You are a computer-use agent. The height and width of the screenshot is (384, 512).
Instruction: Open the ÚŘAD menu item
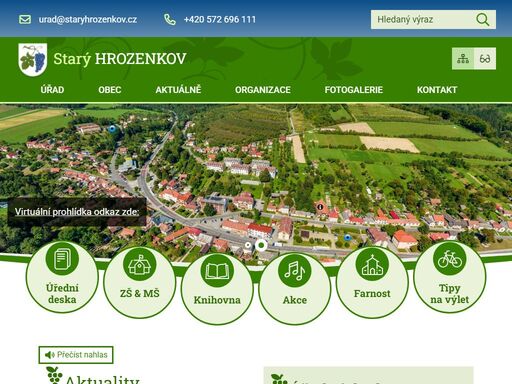click(x=52, y=90)
